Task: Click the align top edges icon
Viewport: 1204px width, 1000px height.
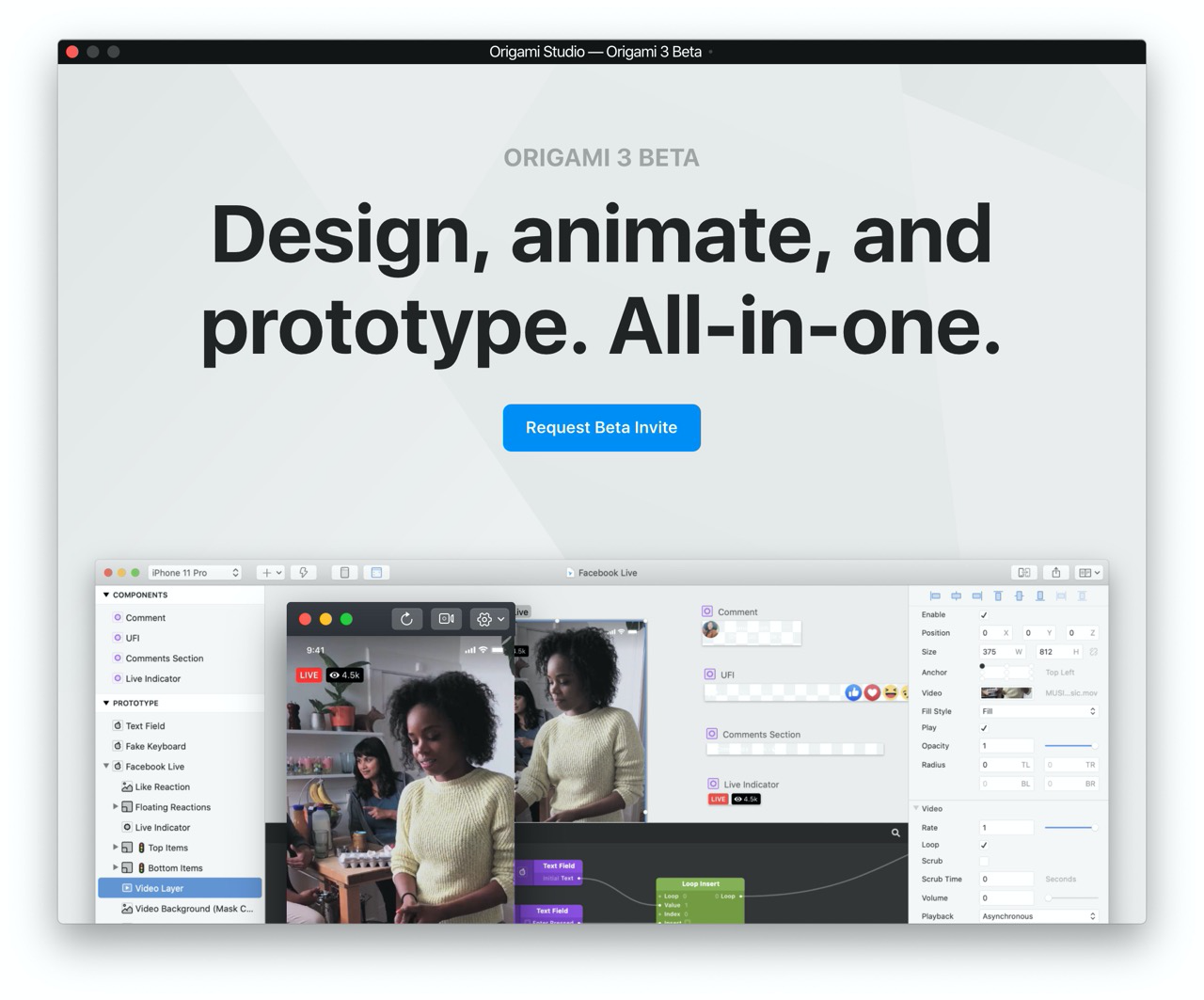Action: [x=998, y=595]
